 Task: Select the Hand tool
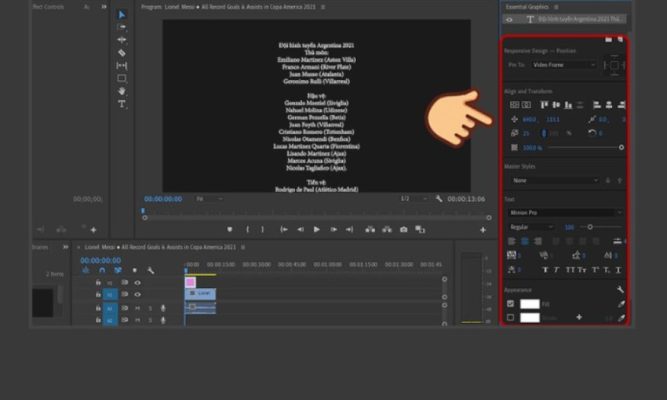click(122, 91)
